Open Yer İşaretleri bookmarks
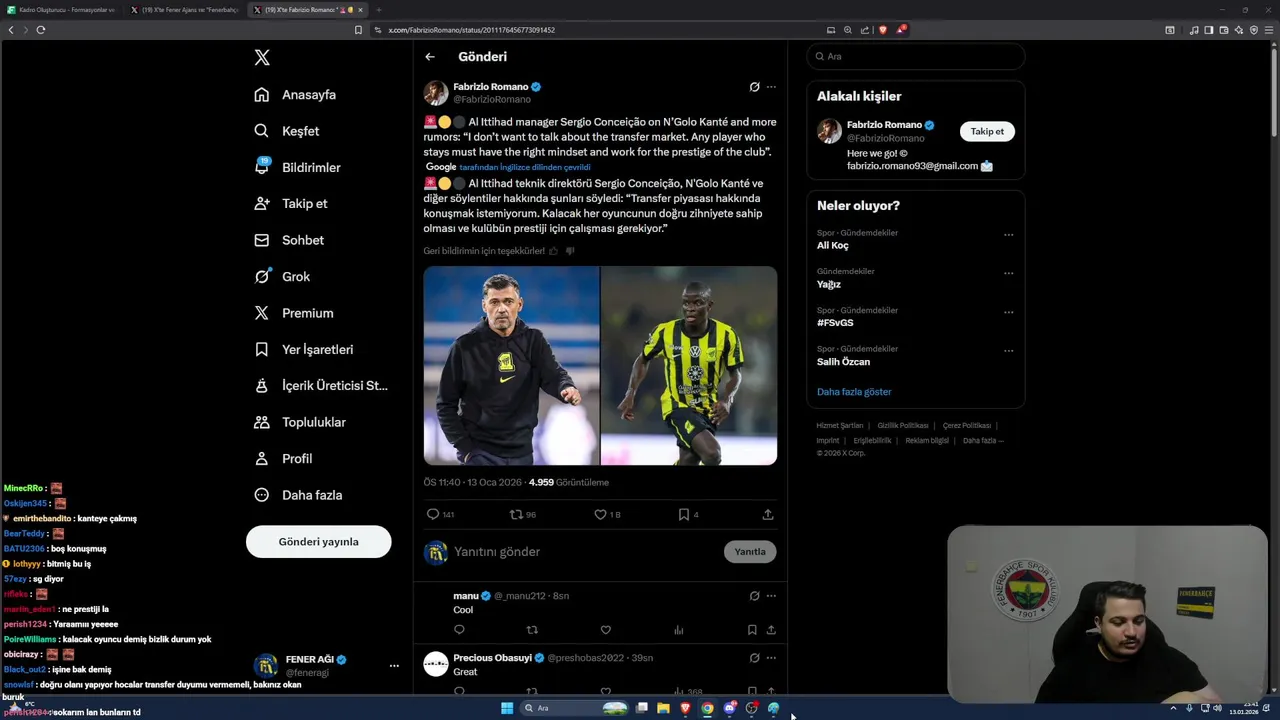The width and height of the screenshot is (1280, 720). [x=304, y=349]
